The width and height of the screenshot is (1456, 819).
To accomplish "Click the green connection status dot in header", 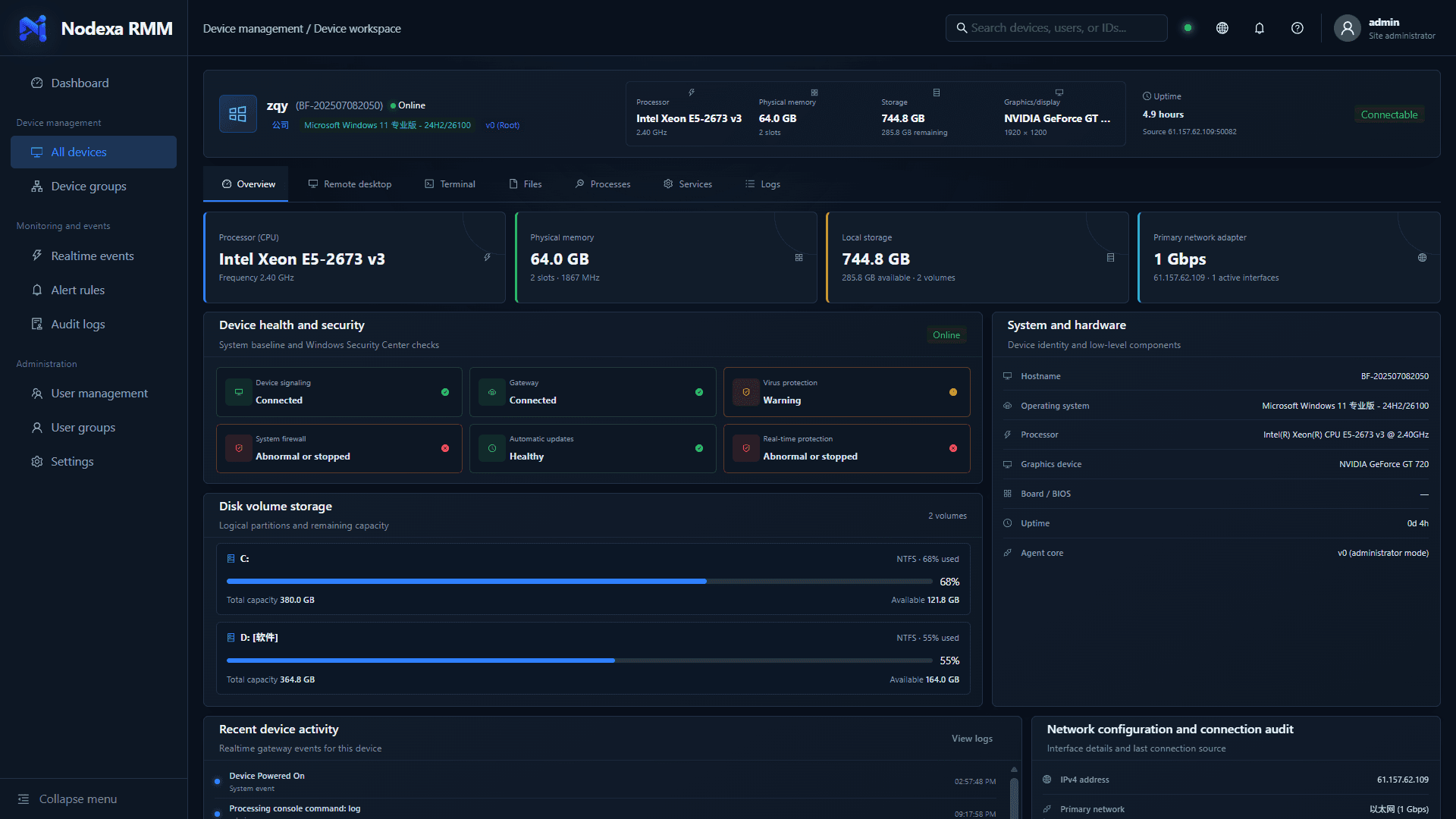I will coord(1188,28).
